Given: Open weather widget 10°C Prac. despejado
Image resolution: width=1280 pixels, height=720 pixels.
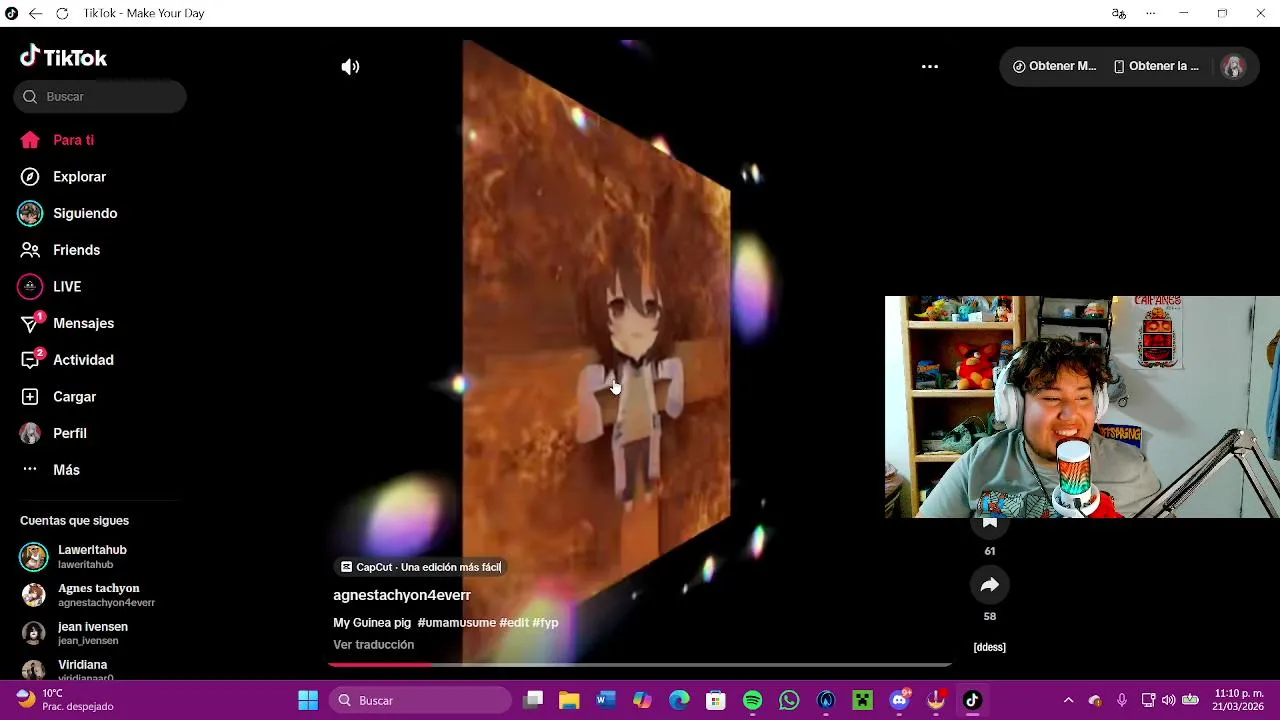Looking at the screenshot, I should (66, 700).
